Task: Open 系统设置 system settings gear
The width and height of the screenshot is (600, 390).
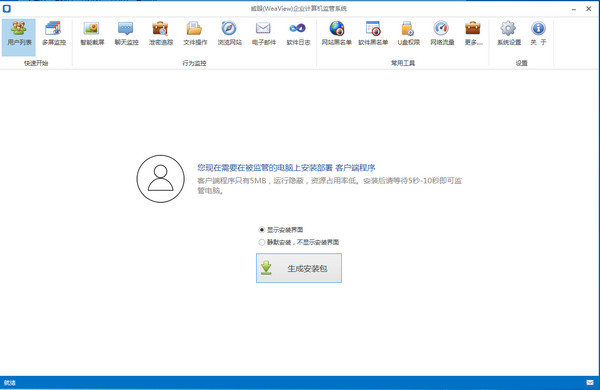Action: click(509, 34)
